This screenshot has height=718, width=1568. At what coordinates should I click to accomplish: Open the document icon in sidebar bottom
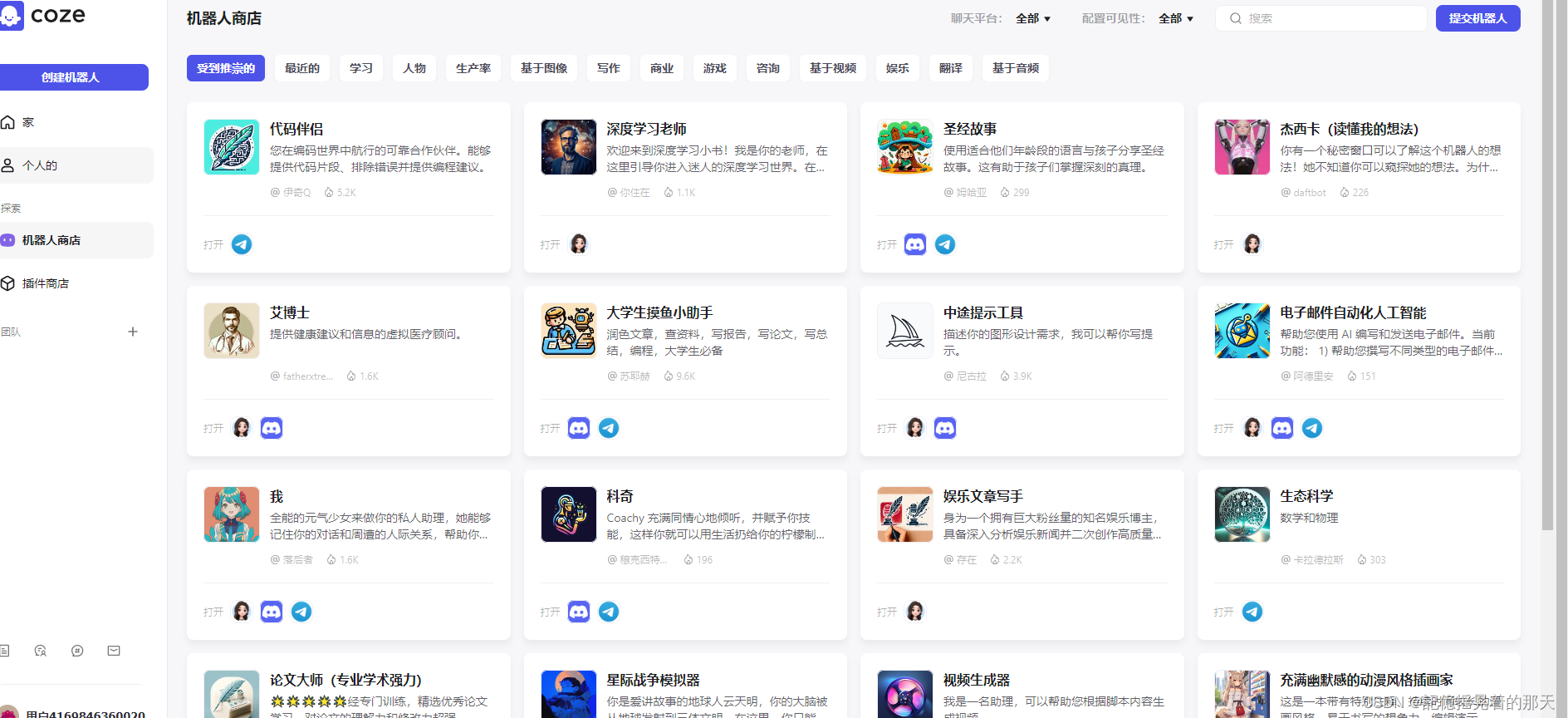[5, 651]
